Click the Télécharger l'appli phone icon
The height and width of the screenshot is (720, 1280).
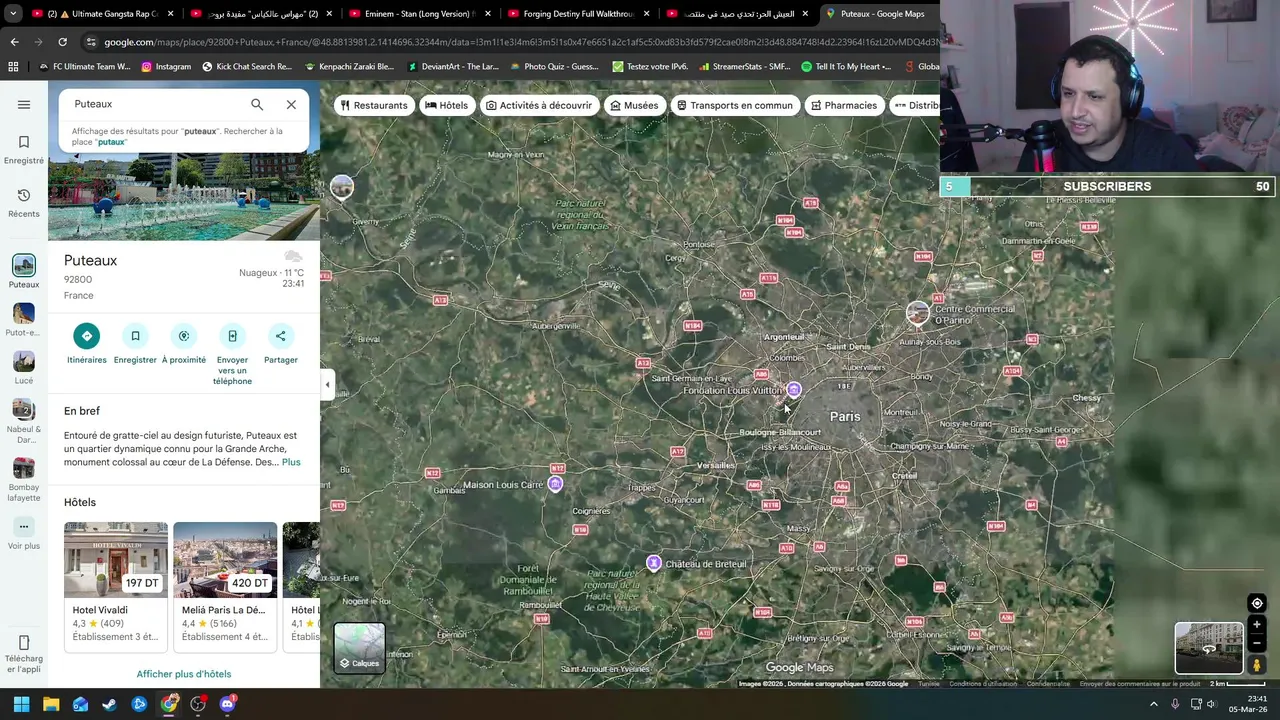coord(24,642)
